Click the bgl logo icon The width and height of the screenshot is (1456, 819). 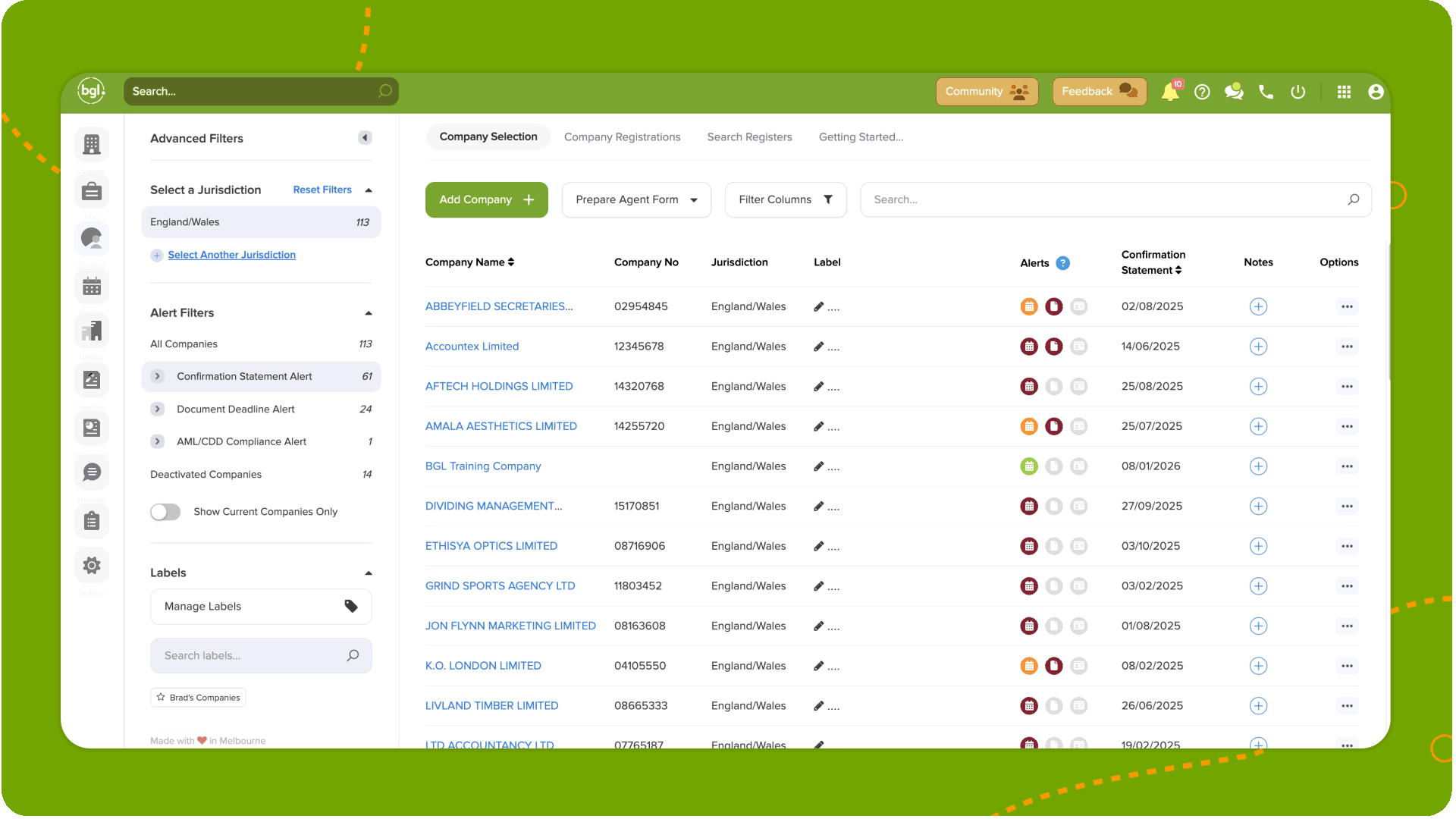coord(91,91)
